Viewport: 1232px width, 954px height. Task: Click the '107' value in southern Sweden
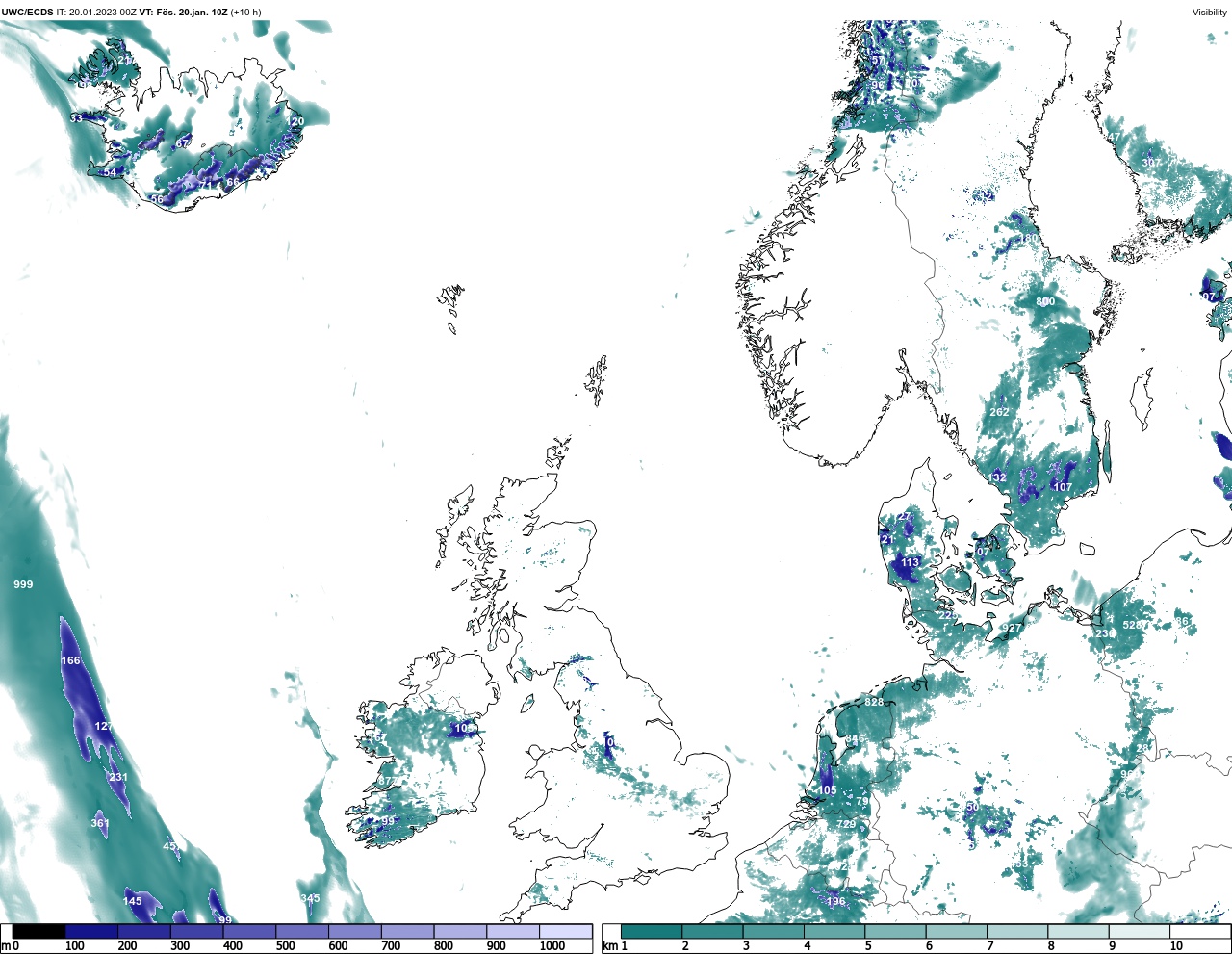pyautogui.click(x=1063, y=487)
